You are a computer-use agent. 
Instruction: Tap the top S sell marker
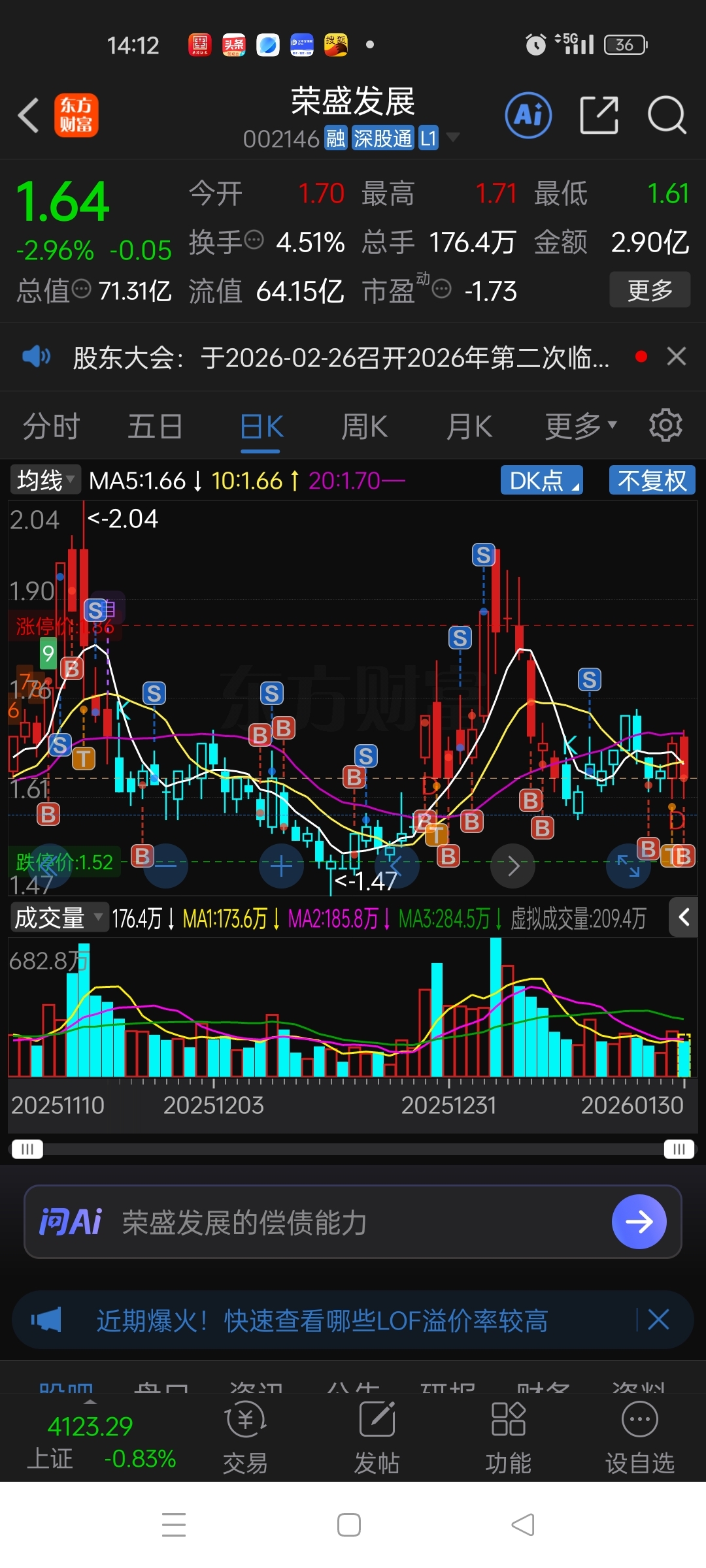(x=484, y=555)
